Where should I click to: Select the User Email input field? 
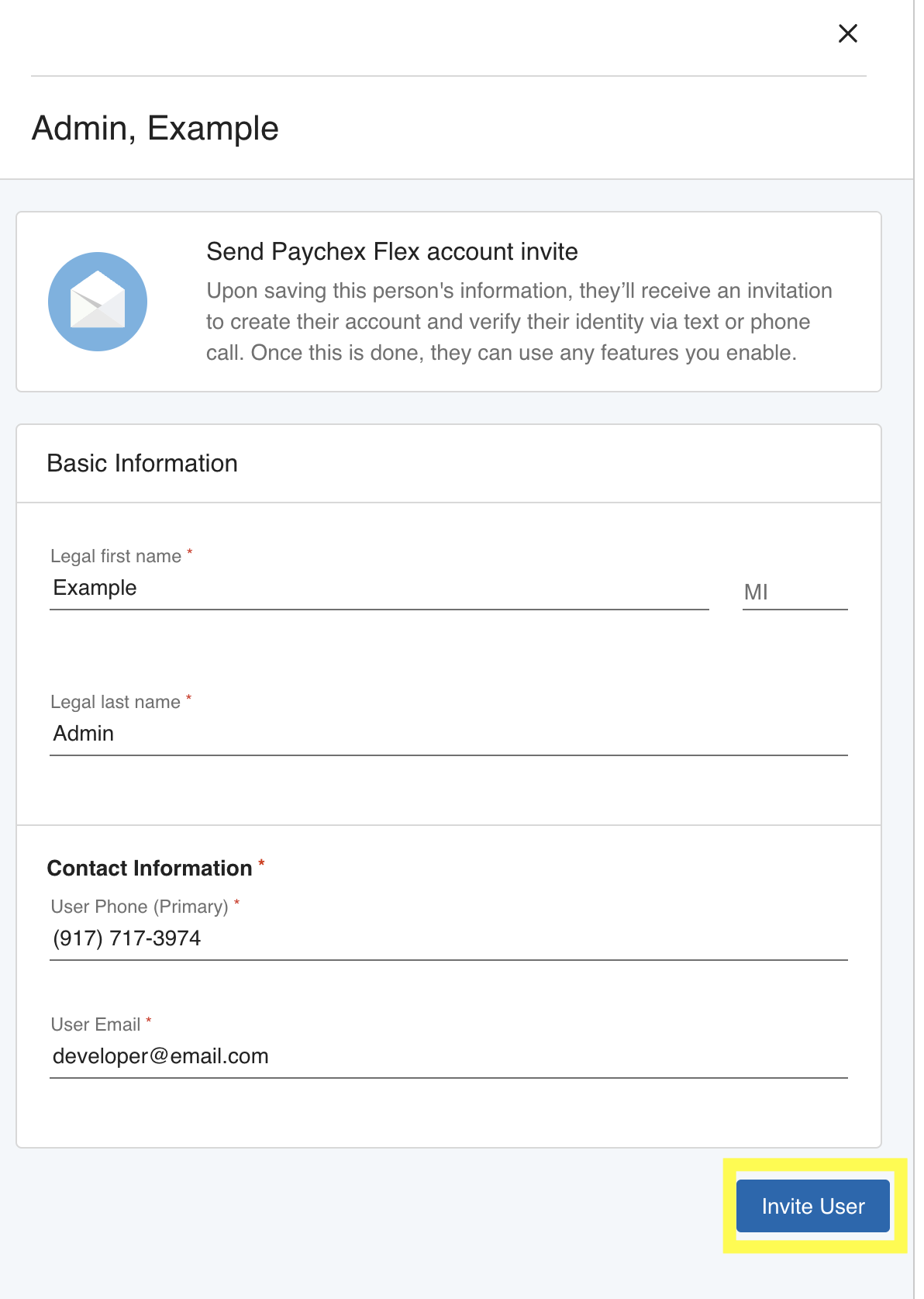pyautogui.click(x=449, y=1056)
